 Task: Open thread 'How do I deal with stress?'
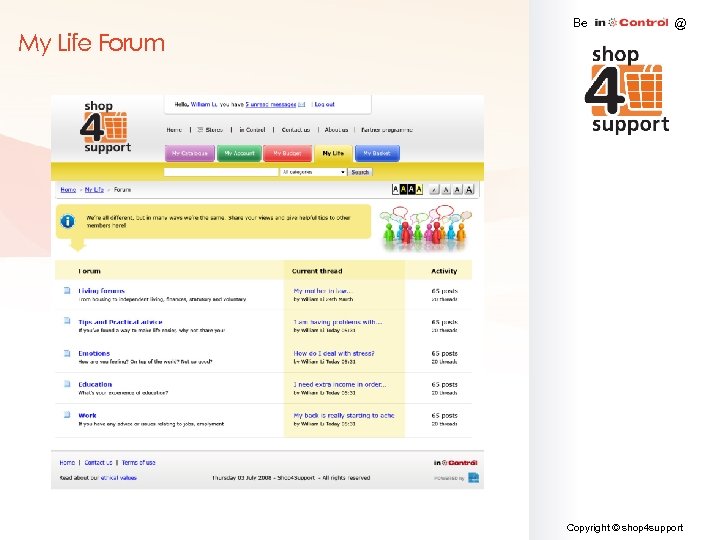[x=334, y=354]
